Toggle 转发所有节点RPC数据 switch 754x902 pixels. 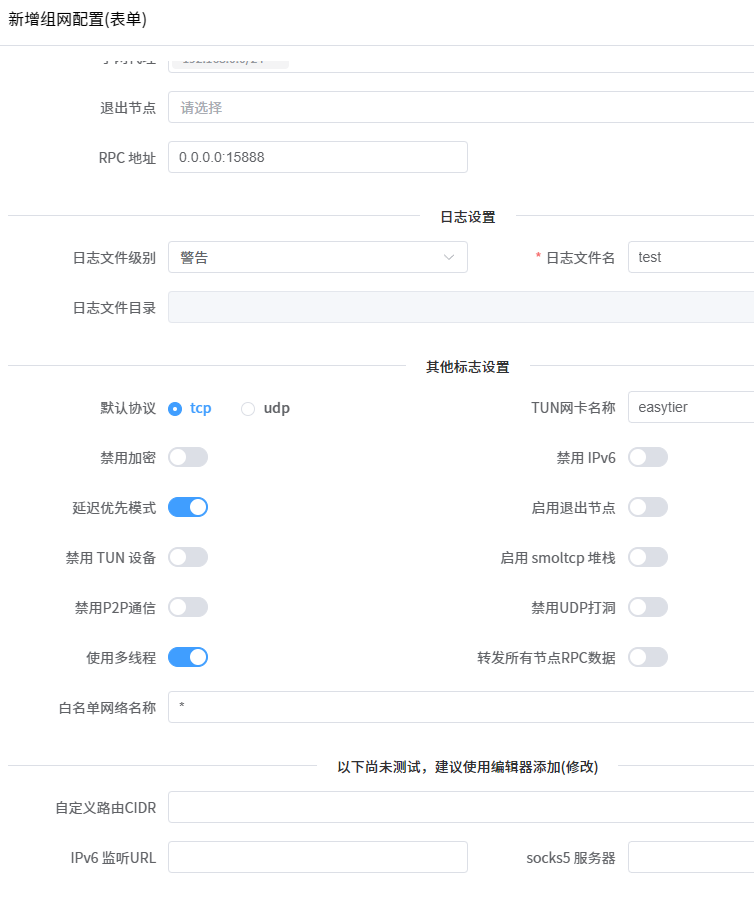648,658
